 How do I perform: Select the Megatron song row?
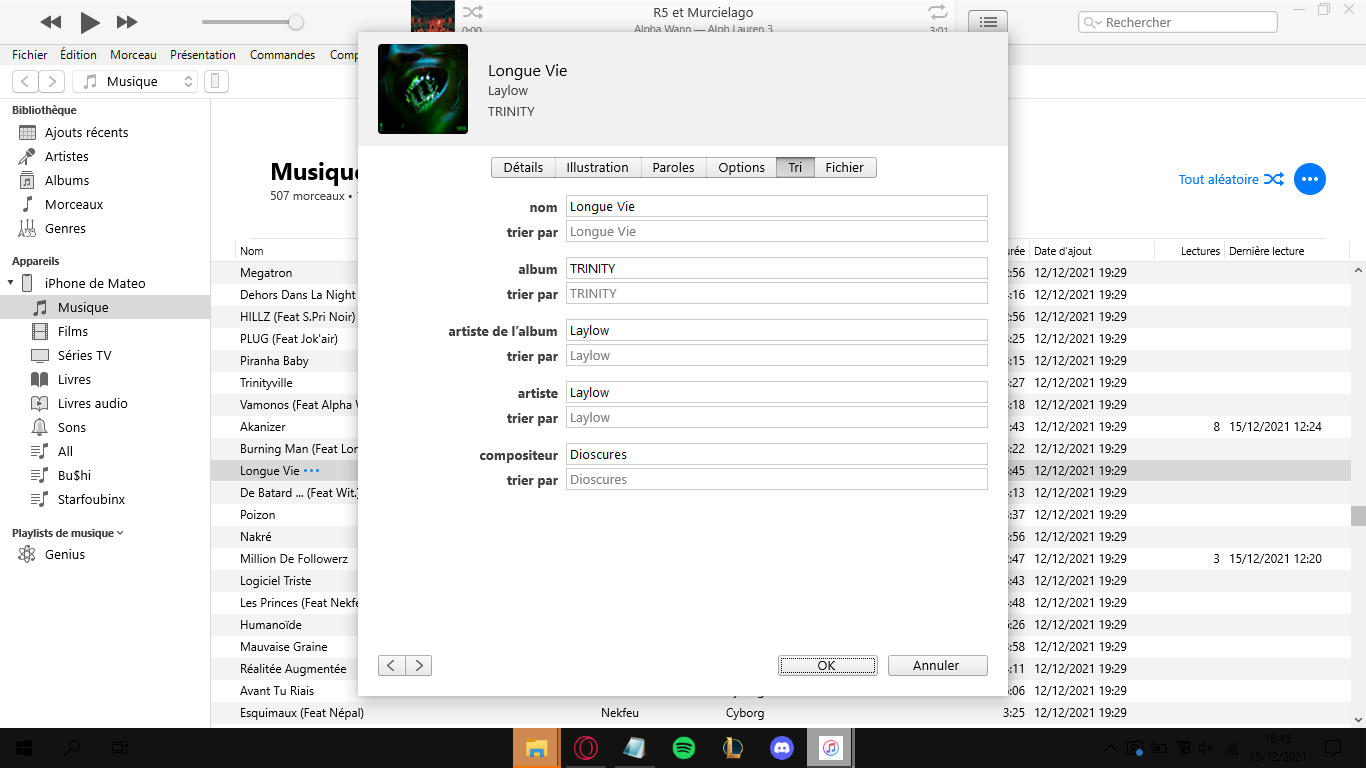click(x=780, y=273)
